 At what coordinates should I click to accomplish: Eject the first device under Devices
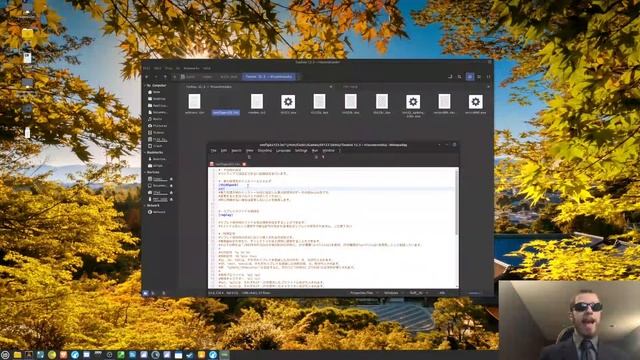(x=171, y=179)
